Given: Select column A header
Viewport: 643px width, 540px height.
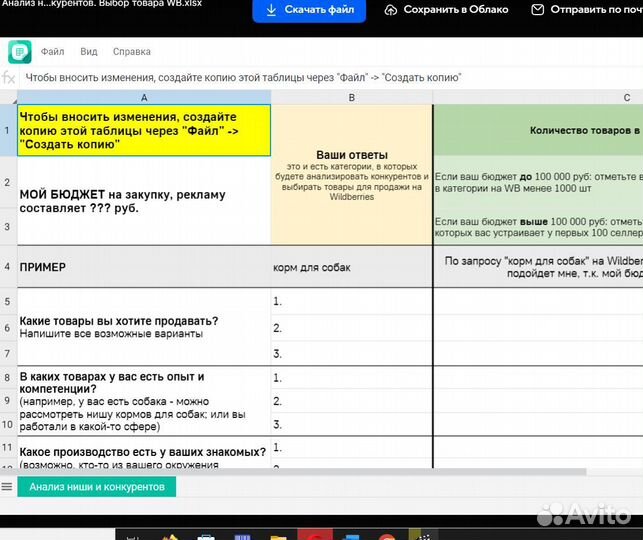Looking at the screenshot, I should 144,97.
